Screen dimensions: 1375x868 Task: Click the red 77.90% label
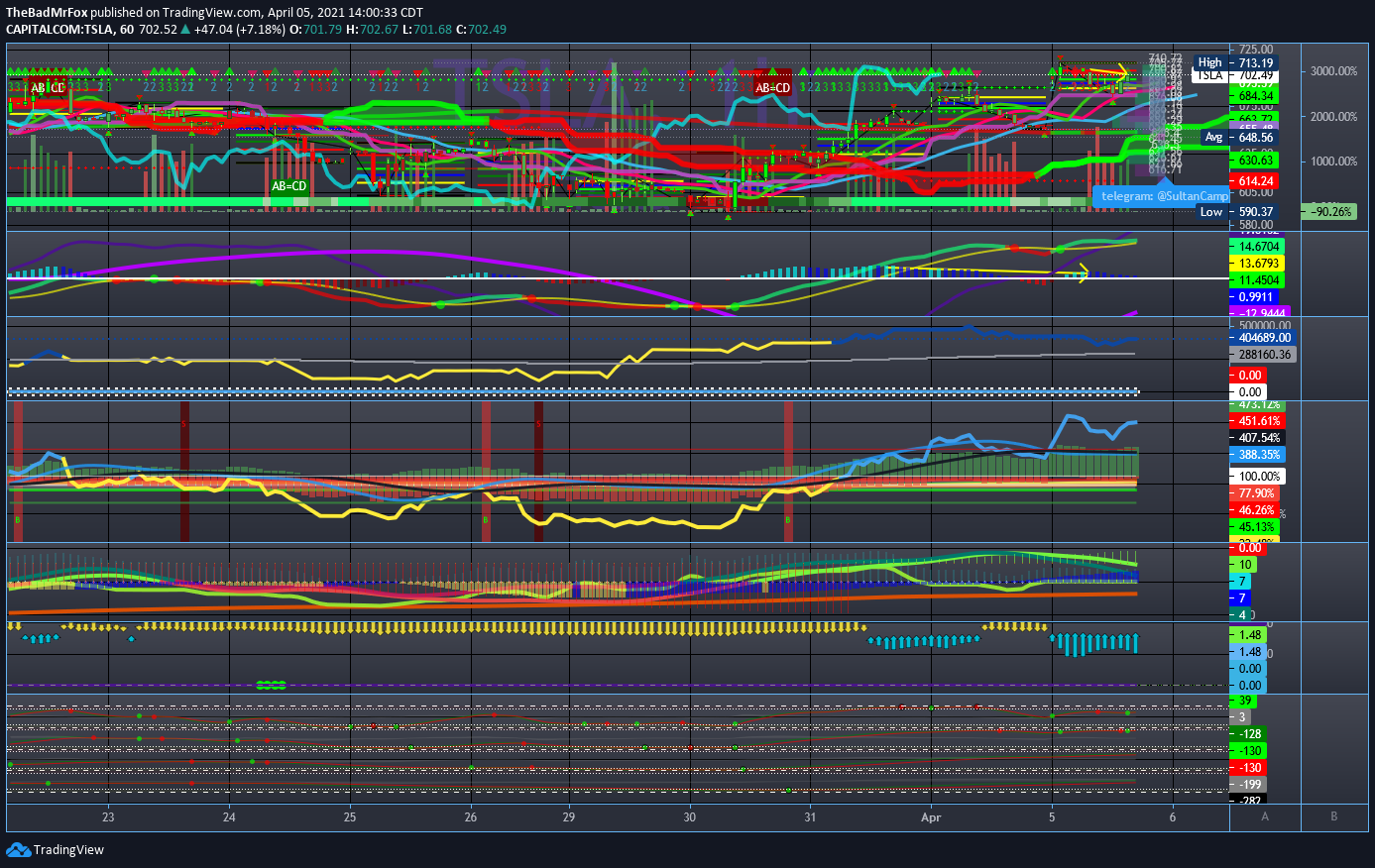[1256, 493]
